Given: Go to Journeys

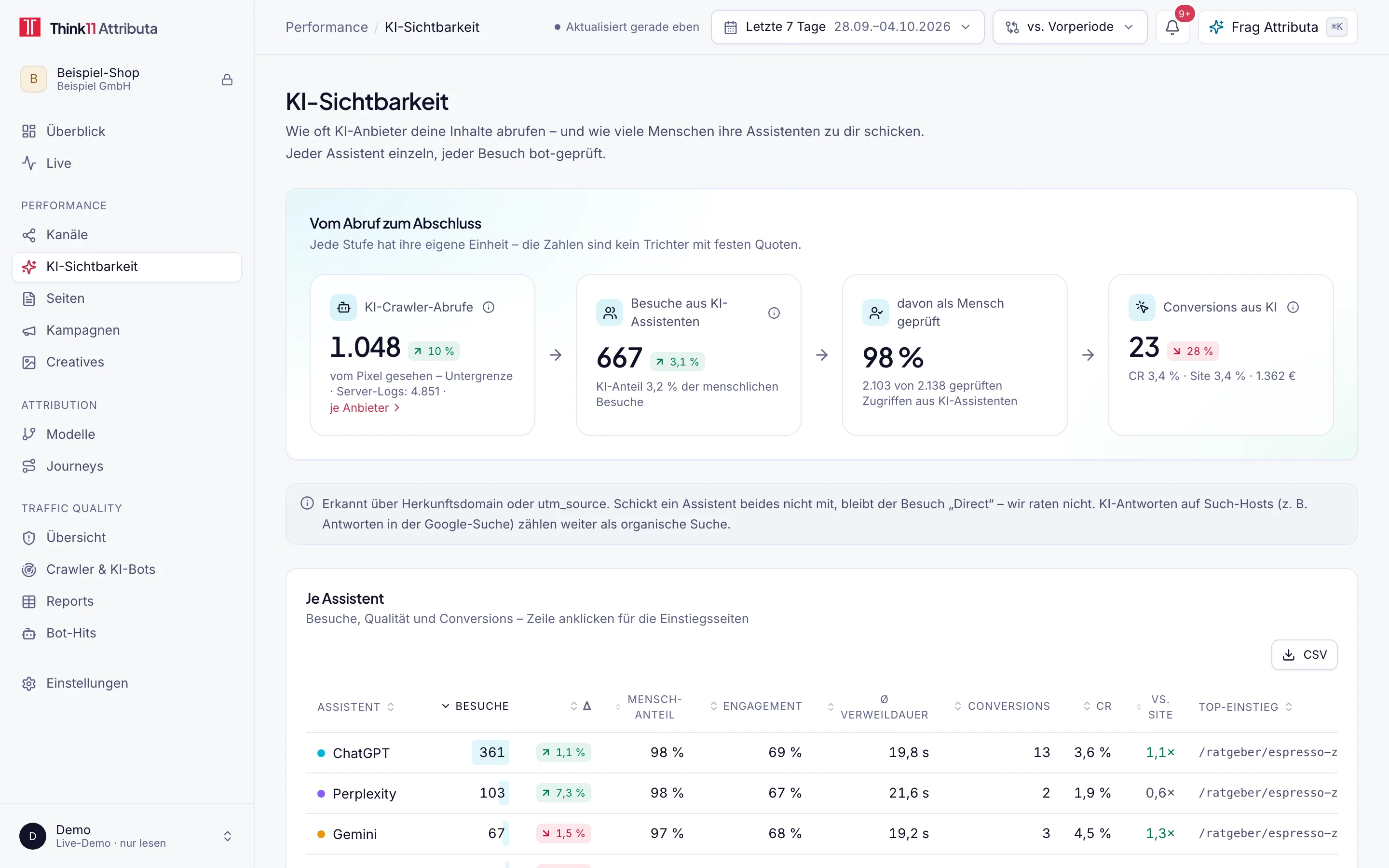Looking at the screenshot, I should click(127, 466).
